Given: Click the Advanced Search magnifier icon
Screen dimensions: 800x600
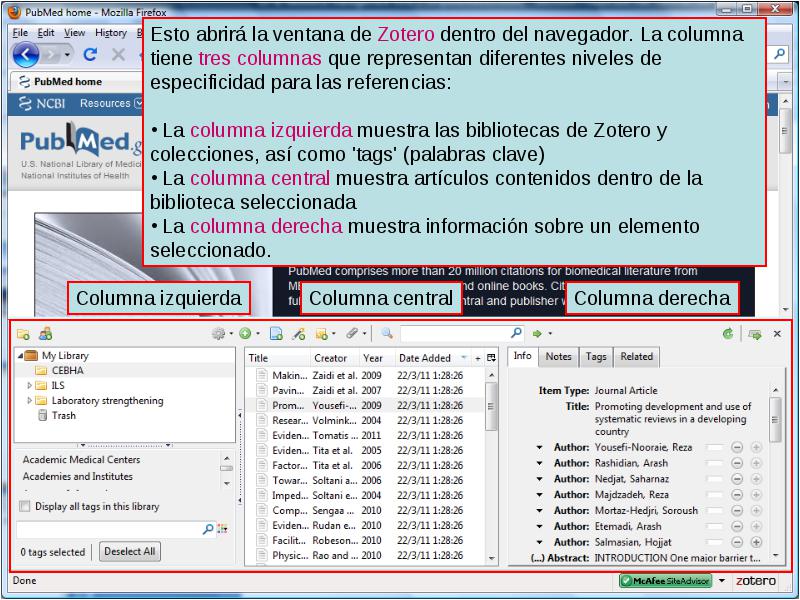Looking at the screenshot, I should (x=387, y=334).
